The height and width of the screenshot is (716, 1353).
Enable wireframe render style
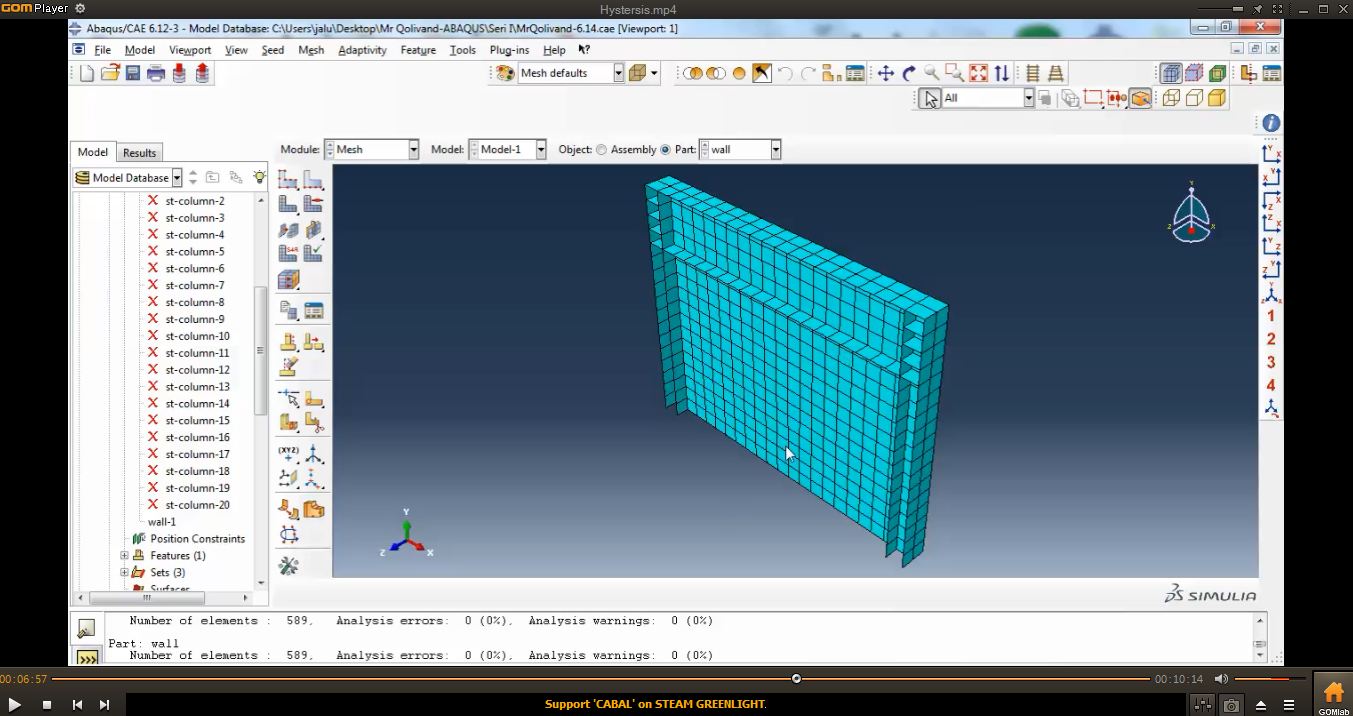(x=1170, y=98)
